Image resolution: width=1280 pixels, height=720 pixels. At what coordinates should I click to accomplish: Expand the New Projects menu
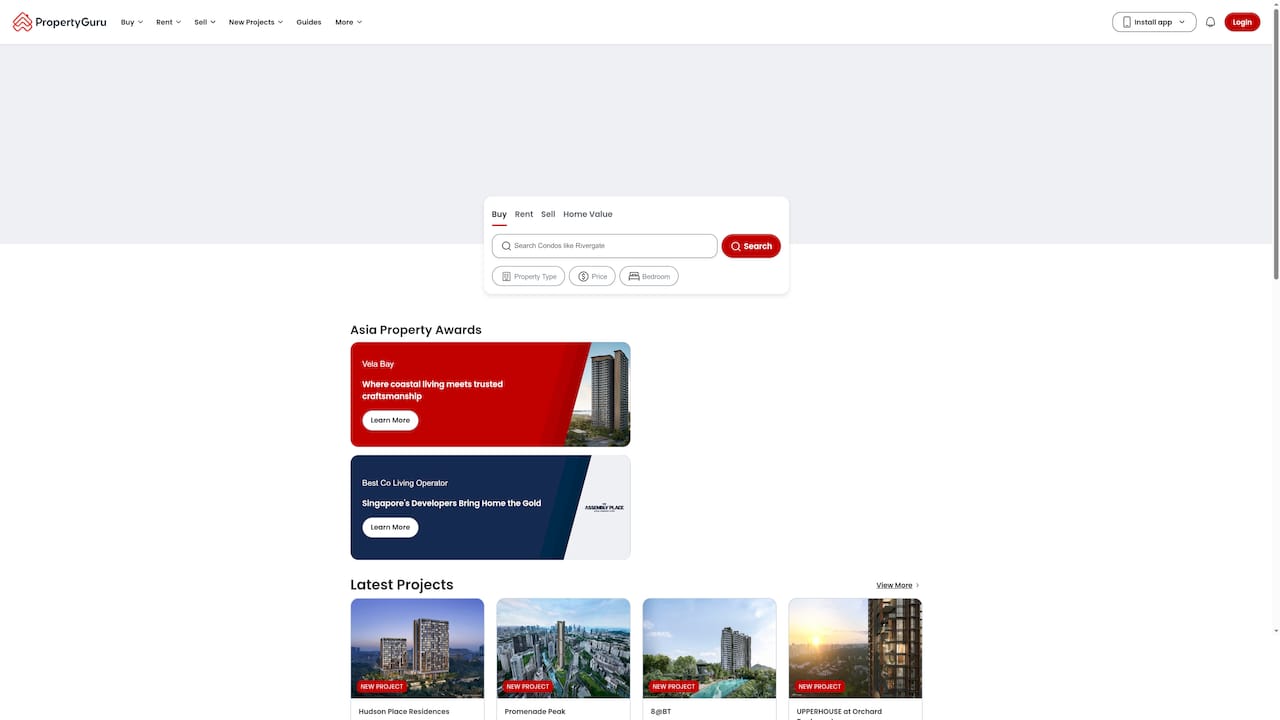(255, 22)
